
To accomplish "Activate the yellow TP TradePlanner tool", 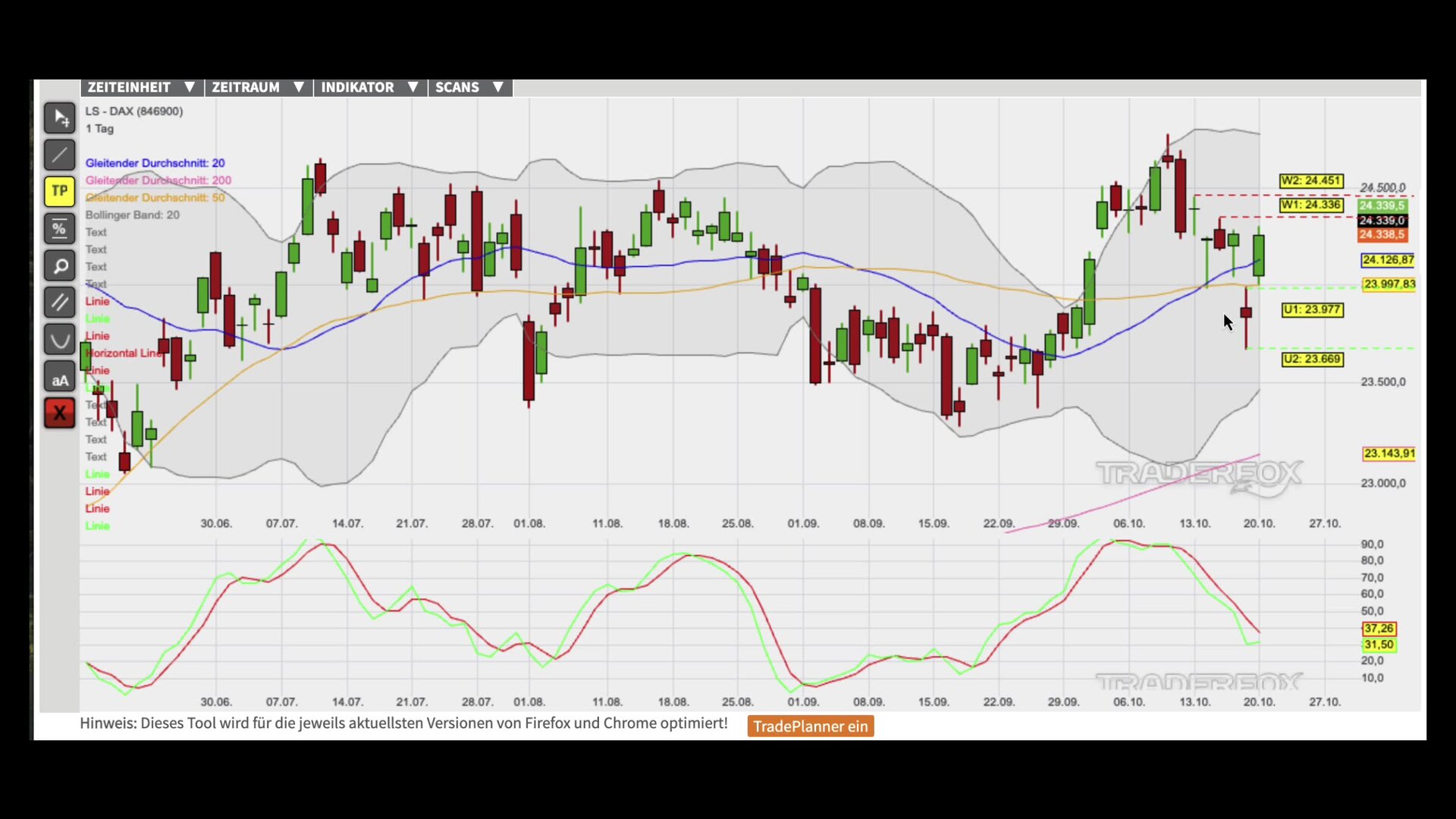I will pos(59,192).
